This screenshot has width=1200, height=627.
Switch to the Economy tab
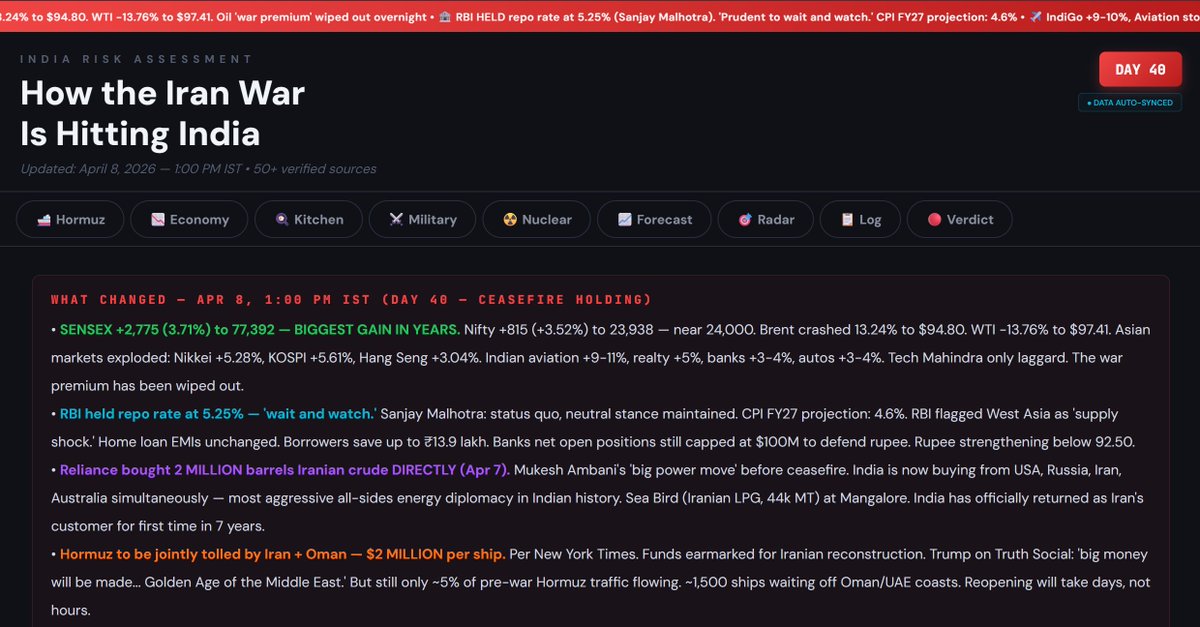tap(190, 219)
